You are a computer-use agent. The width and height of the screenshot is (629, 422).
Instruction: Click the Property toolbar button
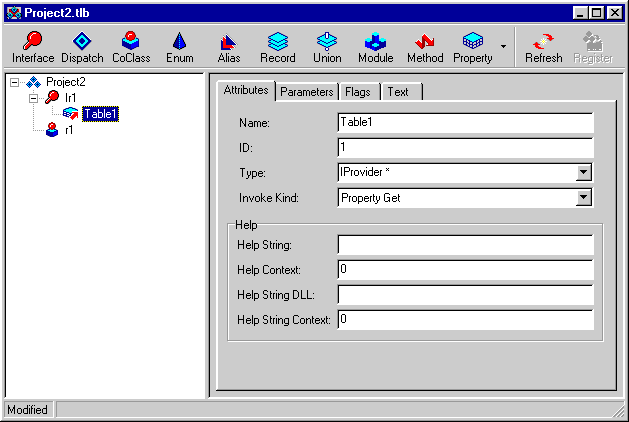click(x=473, y=47)
